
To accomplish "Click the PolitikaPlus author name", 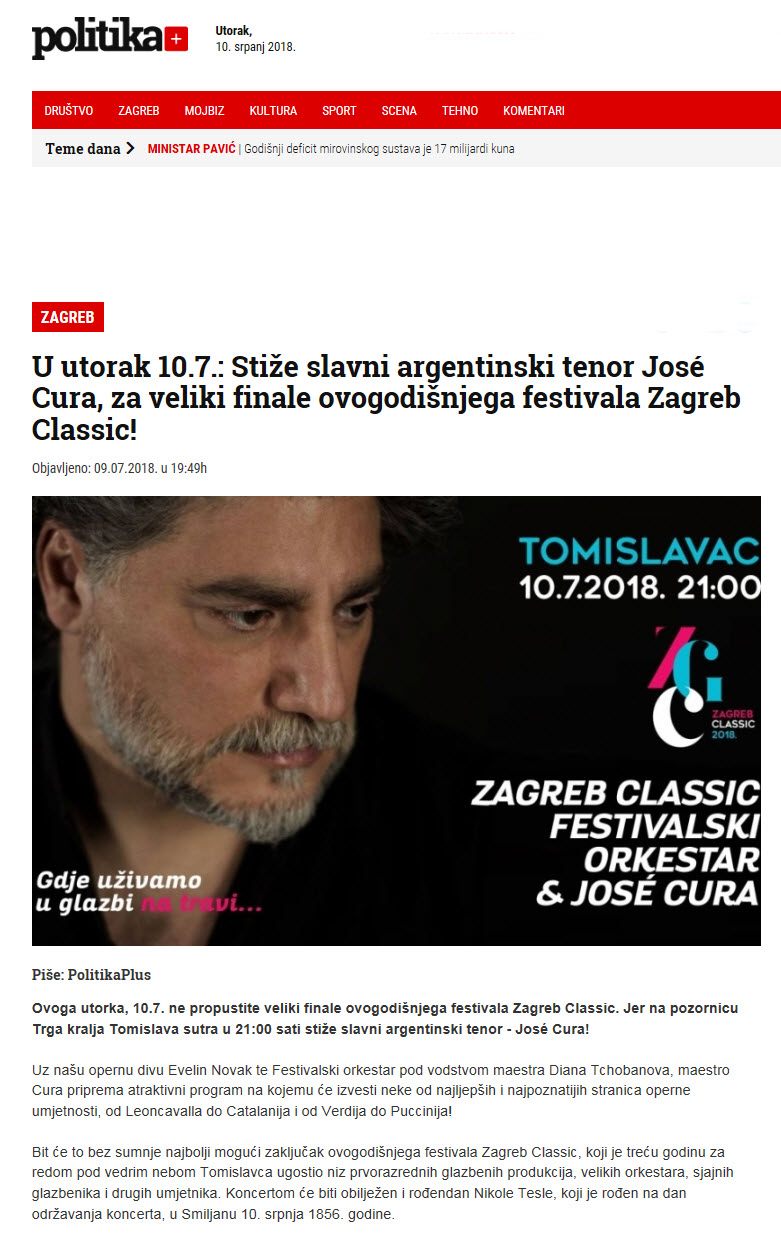I will pos(109,974).
